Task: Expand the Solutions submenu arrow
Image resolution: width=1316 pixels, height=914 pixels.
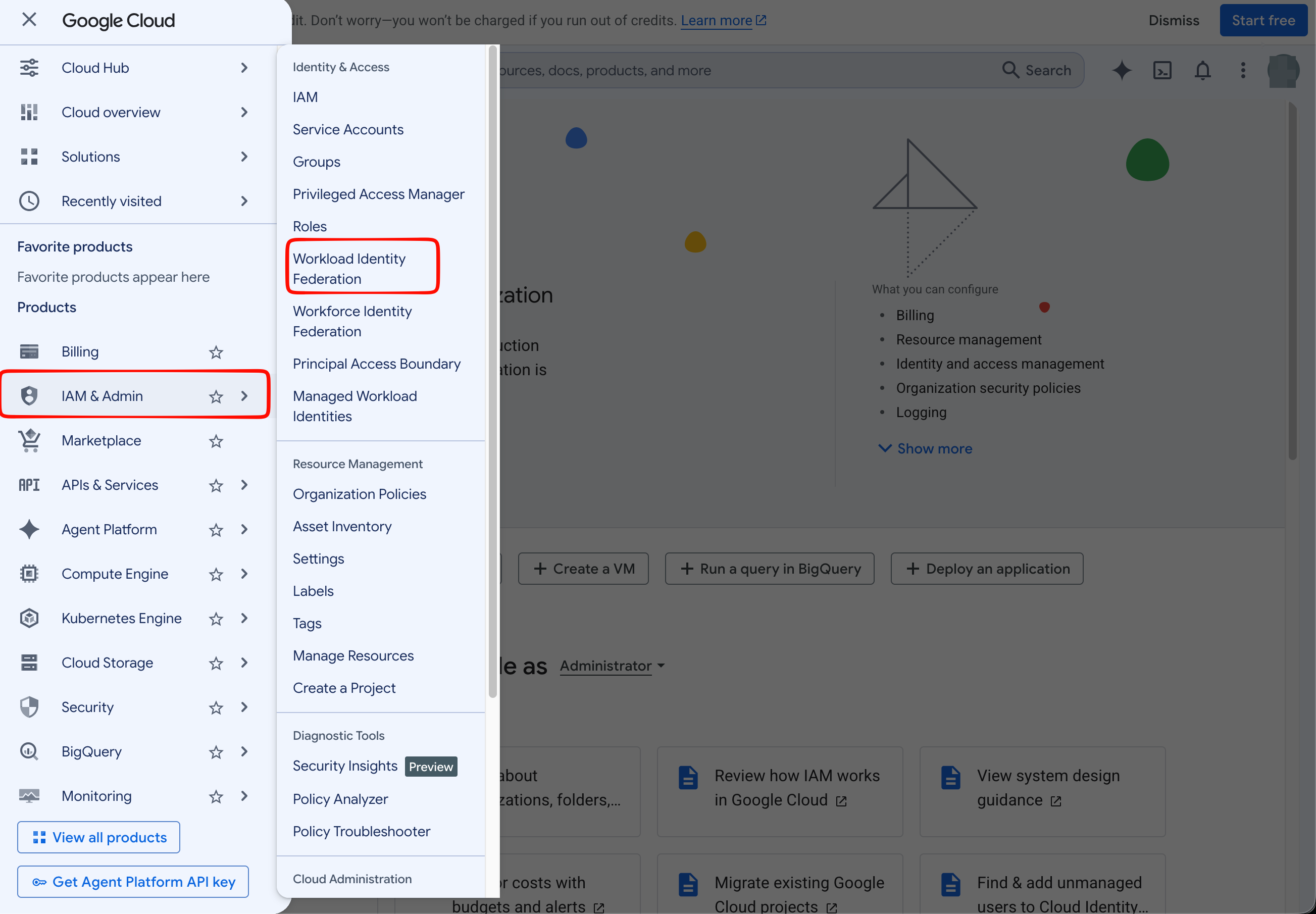Action: click(244, 157)
